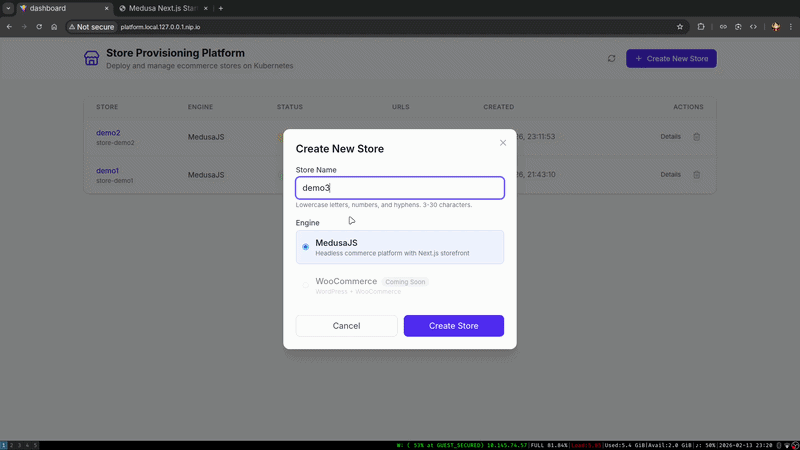Screen dimensions: 800x450
Task: Click the Create Store button
Action: 454,326
